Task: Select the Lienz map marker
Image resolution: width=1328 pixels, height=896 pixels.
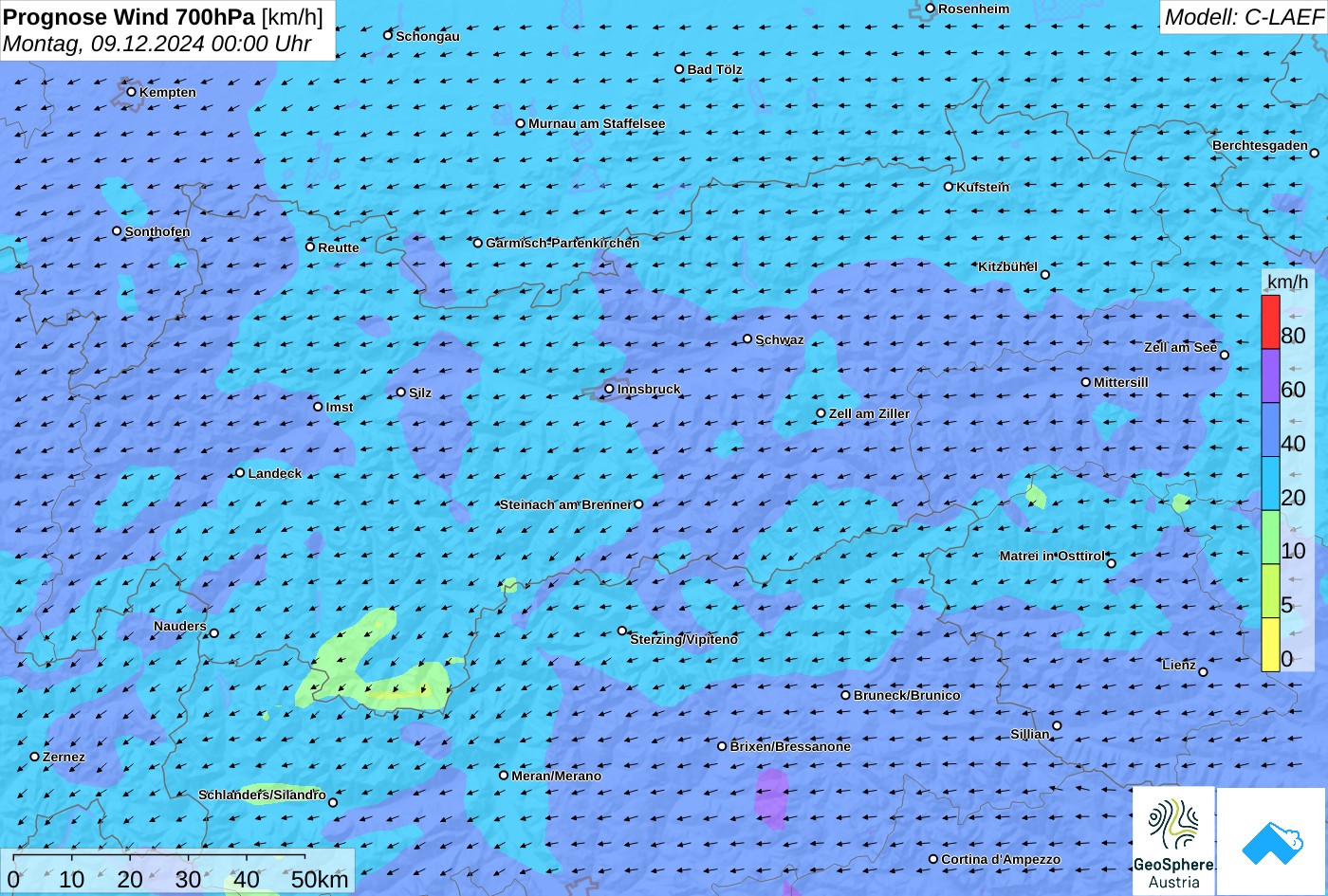Action: click(1203, 672)
